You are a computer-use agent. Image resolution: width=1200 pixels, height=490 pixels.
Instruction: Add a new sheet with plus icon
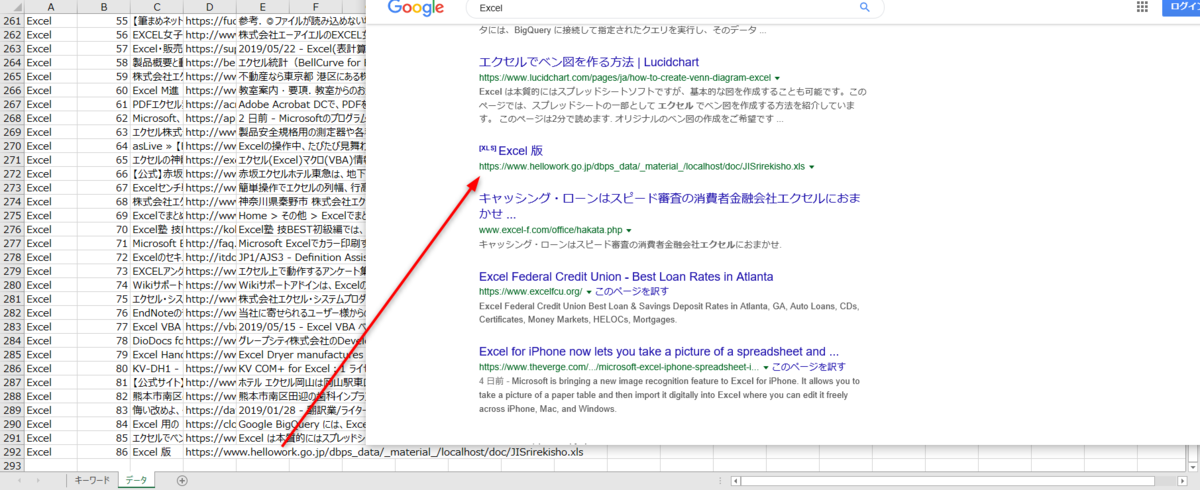(x=182, y=481)
